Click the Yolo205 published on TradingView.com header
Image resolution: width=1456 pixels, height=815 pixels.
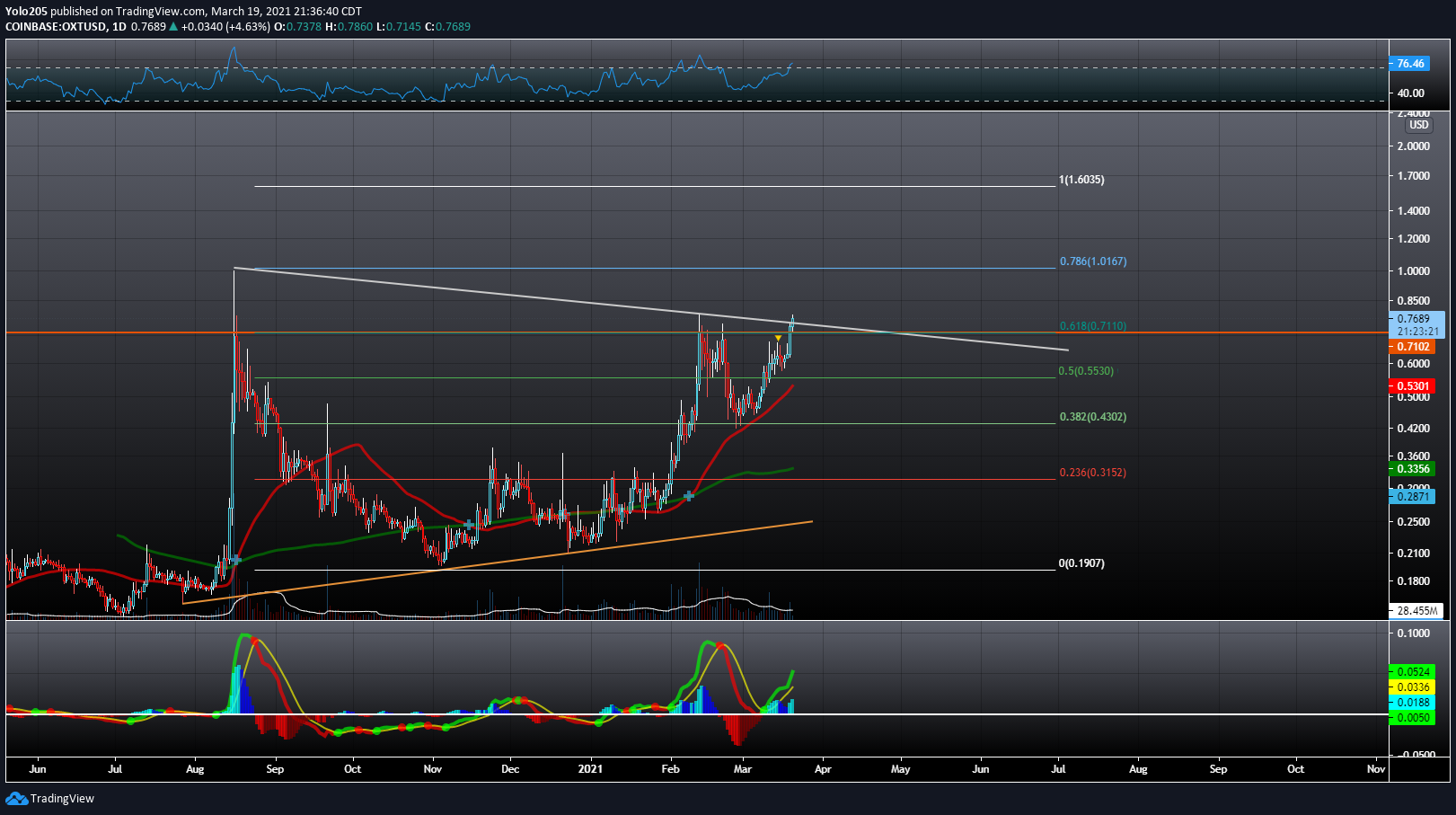pos(183,11)
